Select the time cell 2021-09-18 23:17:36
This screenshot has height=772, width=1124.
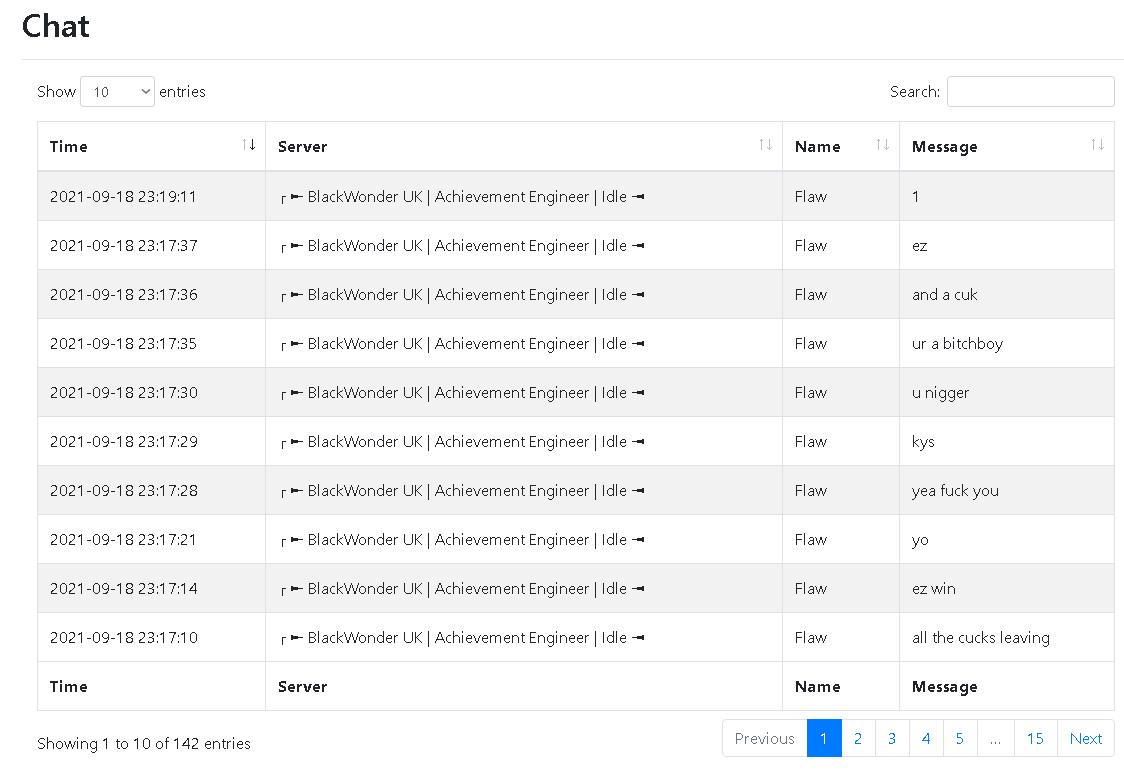(x=151, y=295)
